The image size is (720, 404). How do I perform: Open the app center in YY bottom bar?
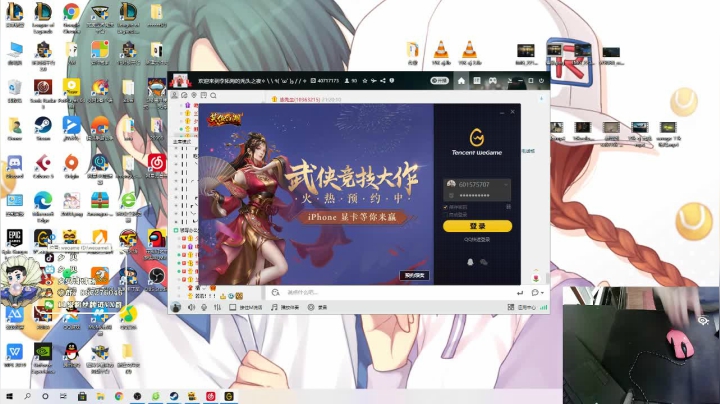click(521, 307)
